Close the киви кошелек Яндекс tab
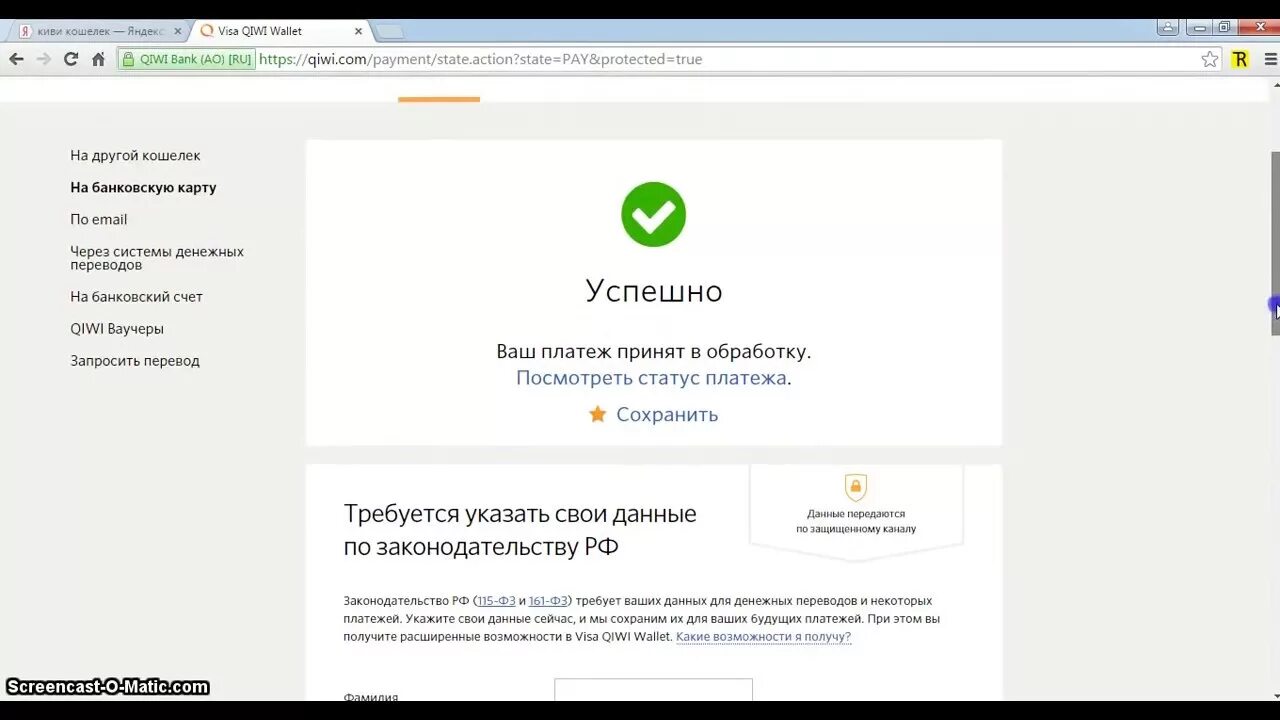 pyautogui.click(x=178, y=31)
